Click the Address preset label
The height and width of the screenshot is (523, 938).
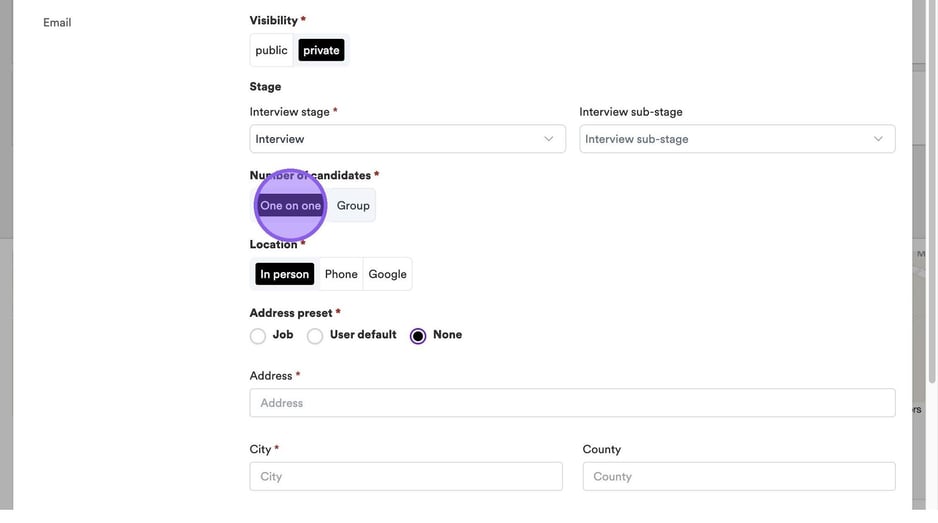pyautogui.click(x=291, y=313)
